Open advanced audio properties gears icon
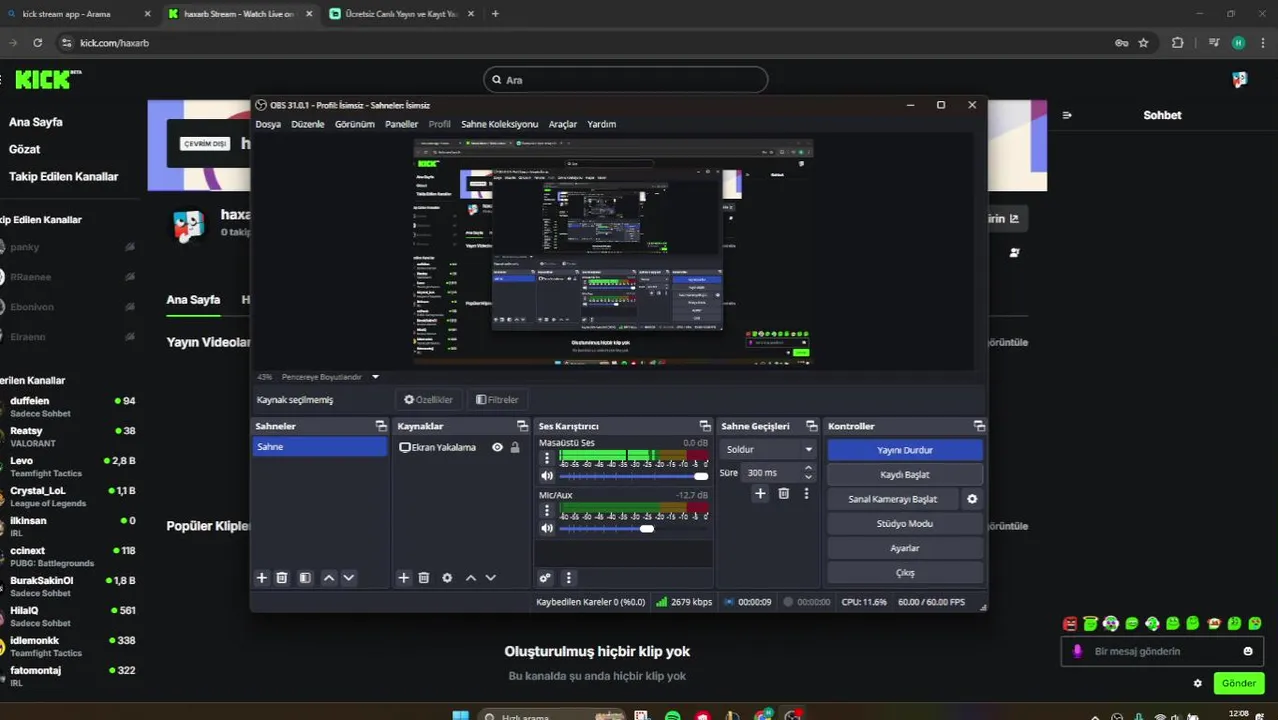Image resolution: width=1278 pixels, height=720 pixels. click(545, 578)
